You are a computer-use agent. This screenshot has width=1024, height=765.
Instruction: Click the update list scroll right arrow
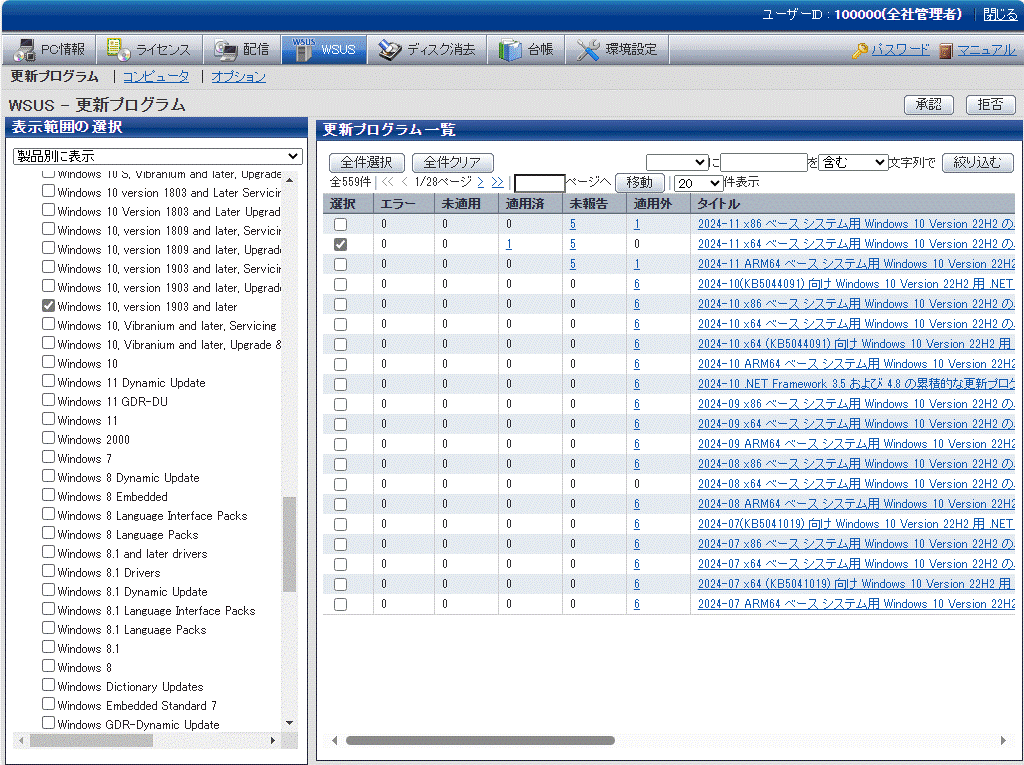pos(1003,740)
